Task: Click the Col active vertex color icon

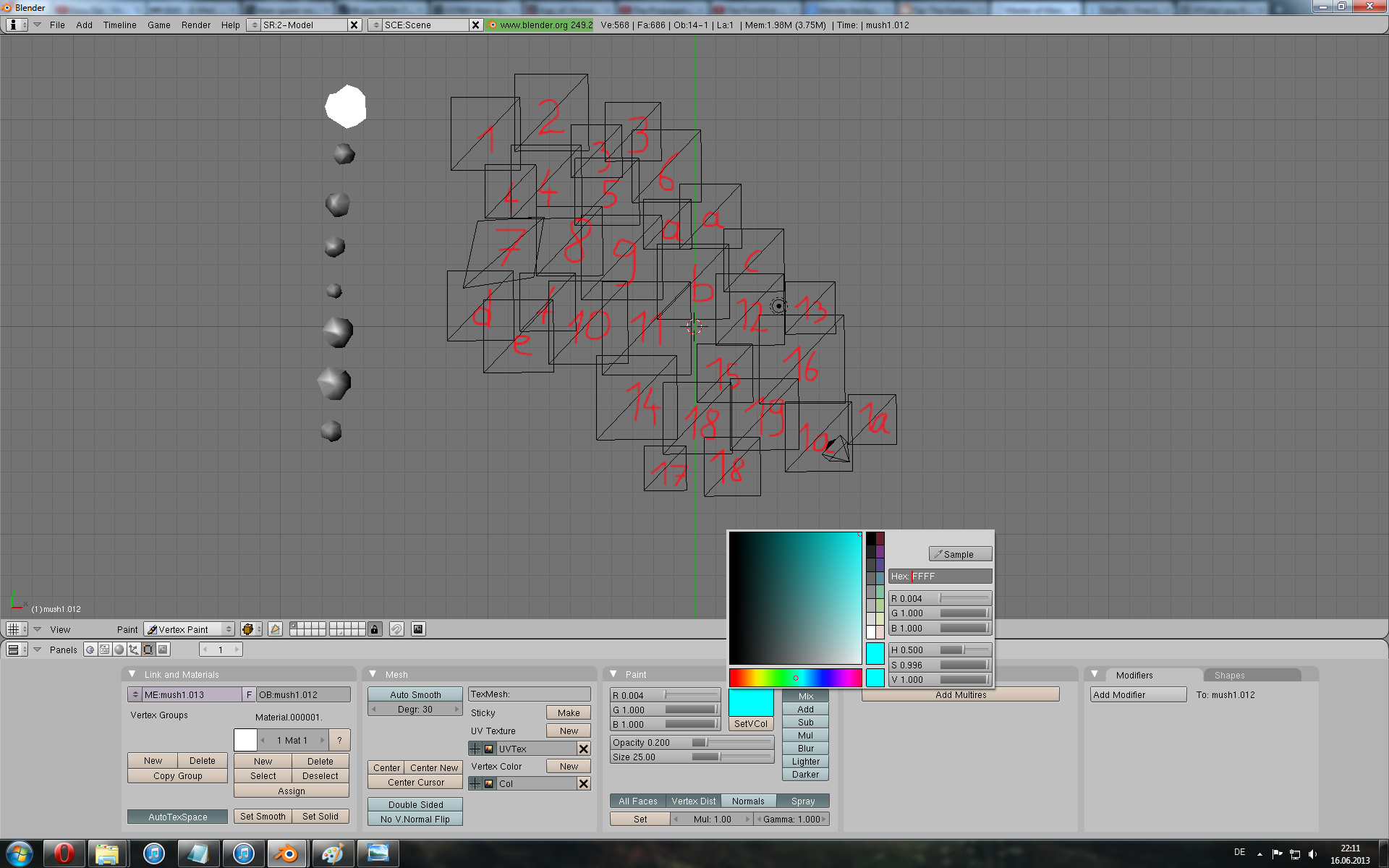Action: pyautogui.click(x=489, y=783)
